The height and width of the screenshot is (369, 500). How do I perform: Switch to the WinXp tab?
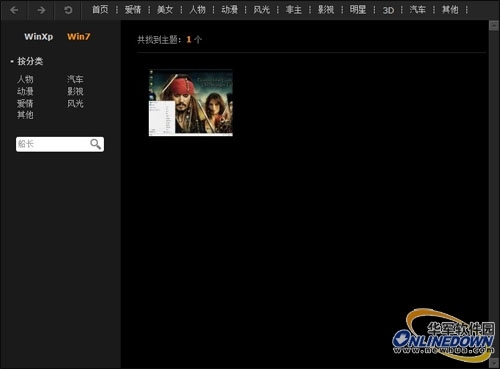tap(39, 36)
